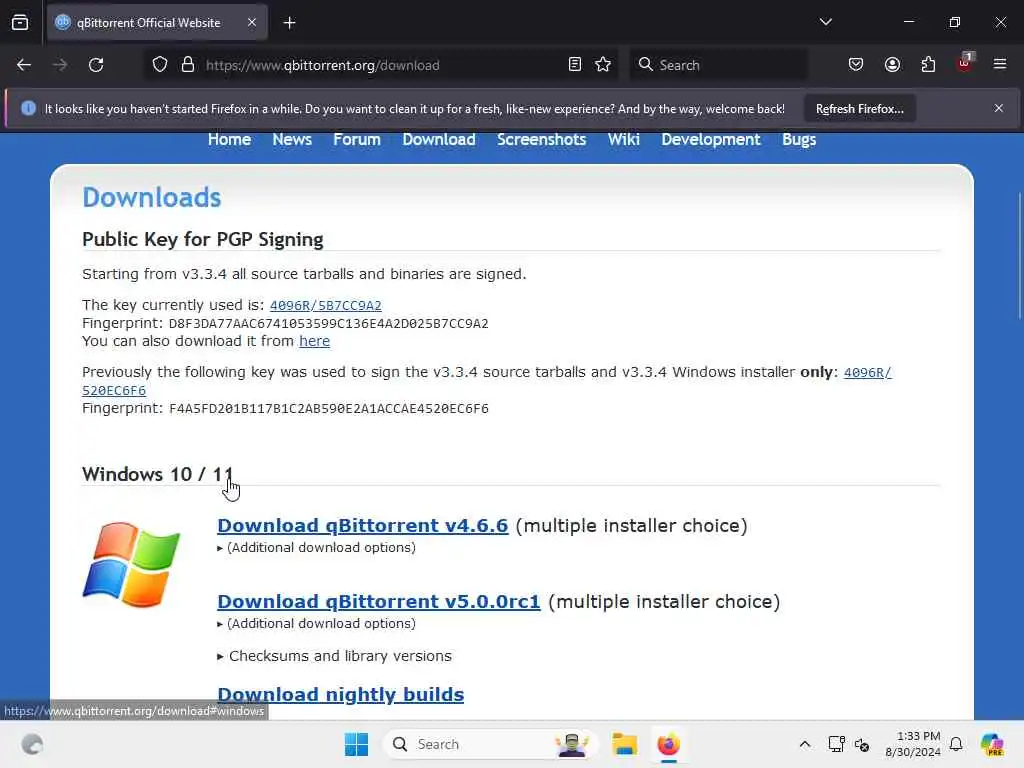Focus the URL address bar
Screen dimensions: 1024x768
(382, 65)
